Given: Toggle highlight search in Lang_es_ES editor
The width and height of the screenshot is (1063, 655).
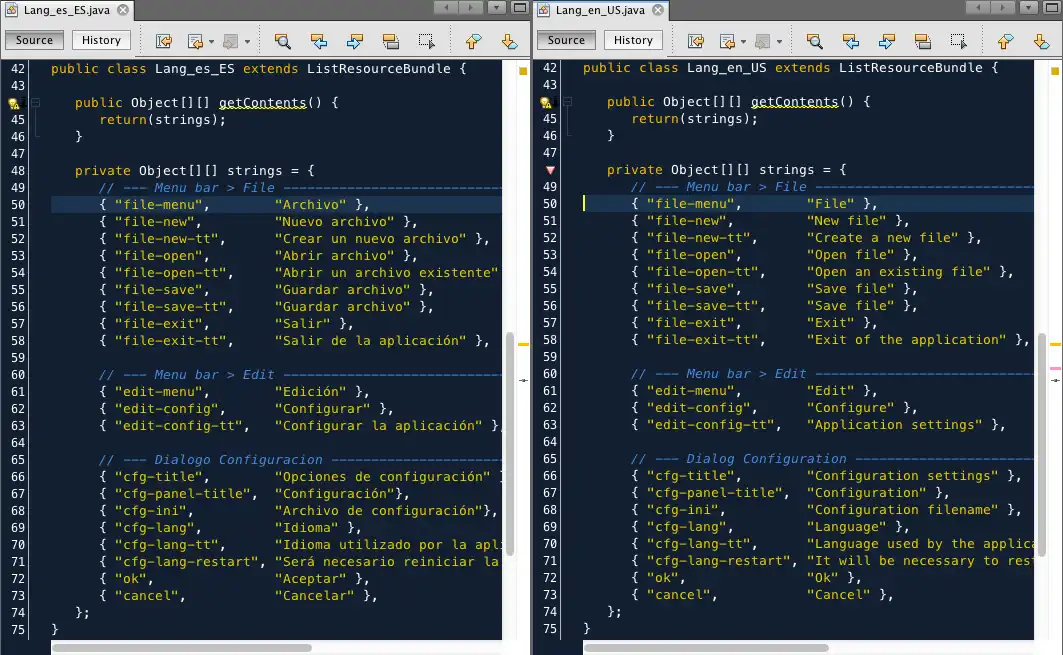Looking at the screenshot, I should (390, 41).
